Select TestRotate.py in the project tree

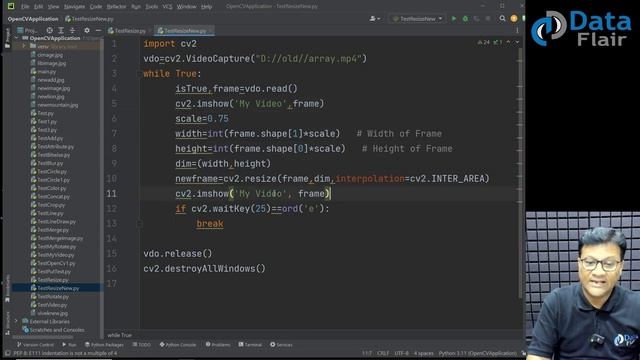click(49, 296)
